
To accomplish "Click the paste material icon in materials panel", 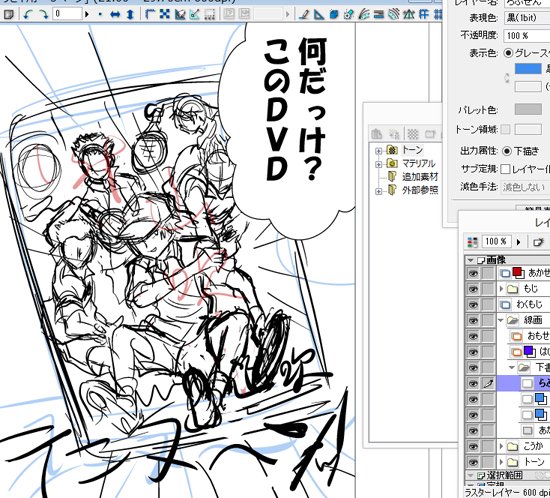I will click(x=376, y=134).
